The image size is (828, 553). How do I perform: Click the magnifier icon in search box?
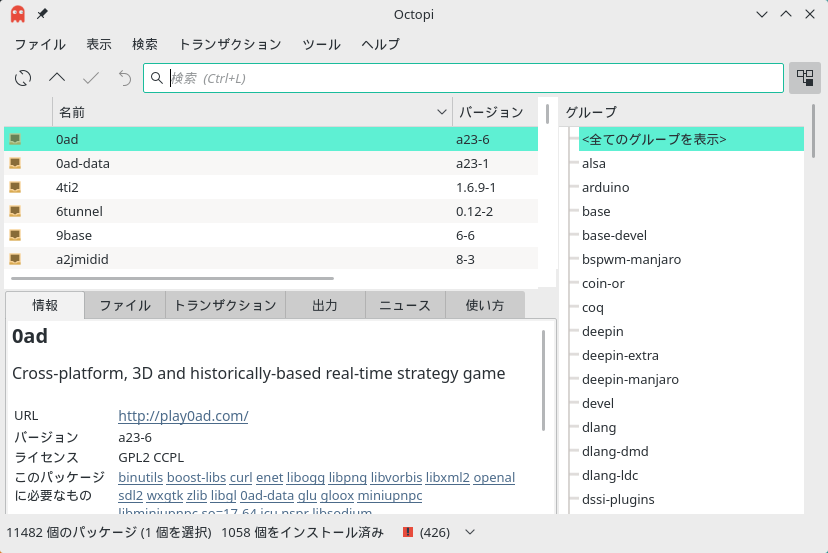(157, 78)
